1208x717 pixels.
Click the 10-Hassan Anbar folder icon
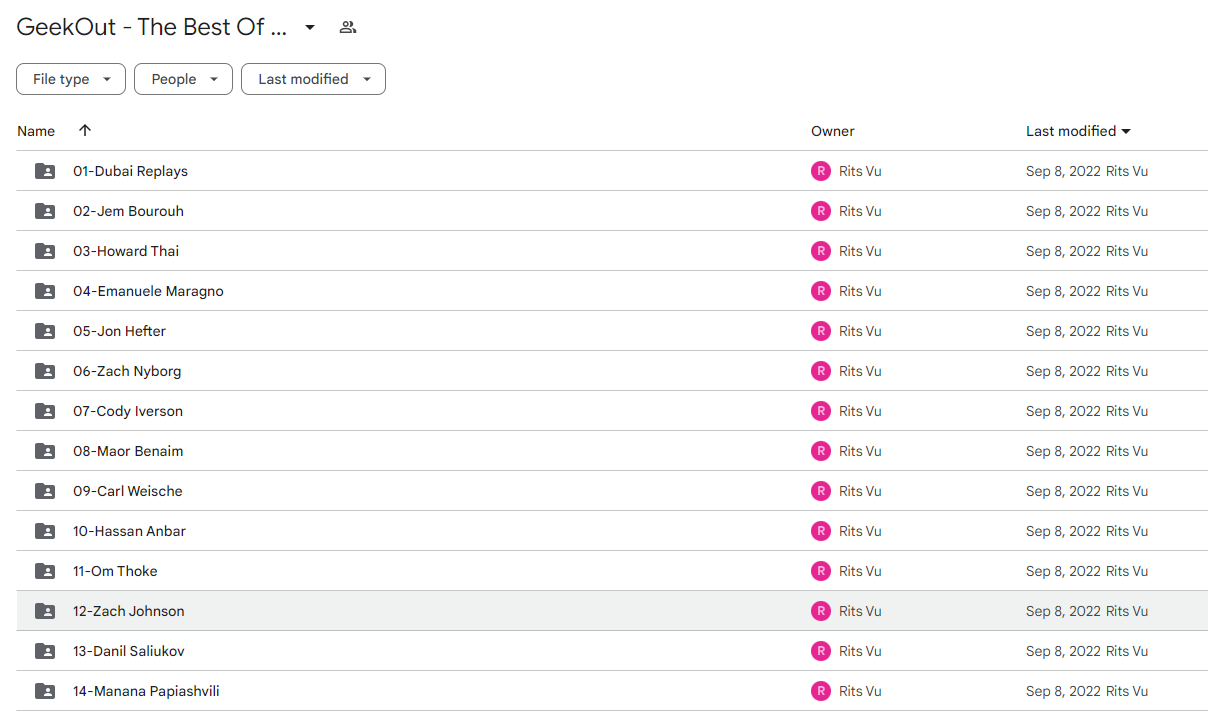tap(45, 531)
